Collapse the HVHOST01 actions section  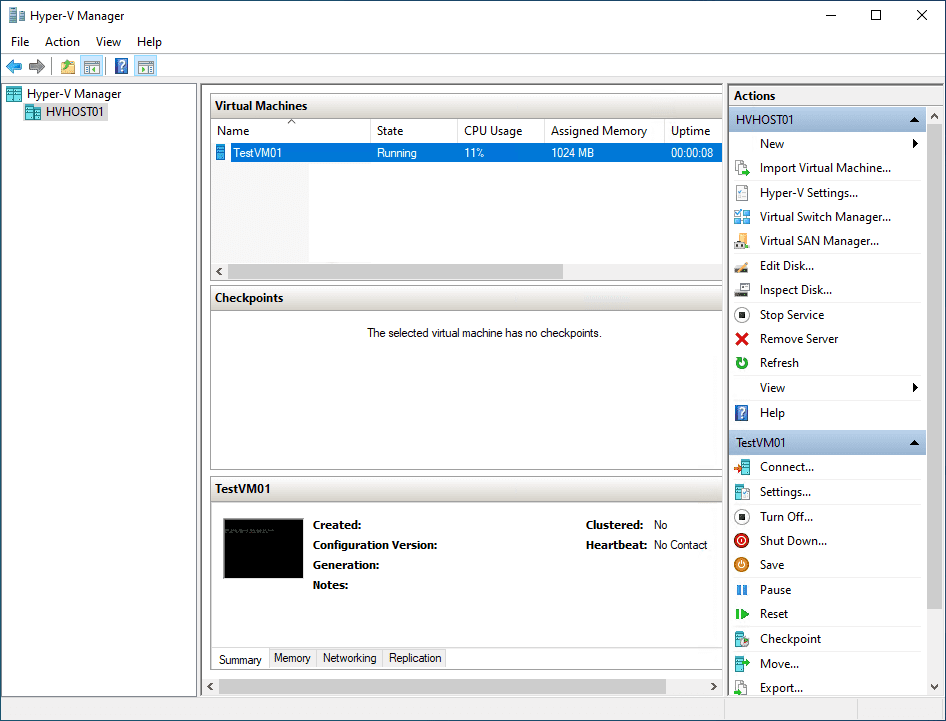(x=914, y=120)
